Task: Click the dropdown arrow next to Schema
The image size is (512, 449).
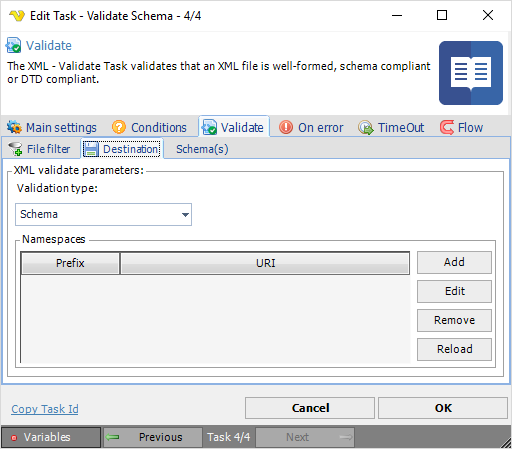Action: coord(185,215)
